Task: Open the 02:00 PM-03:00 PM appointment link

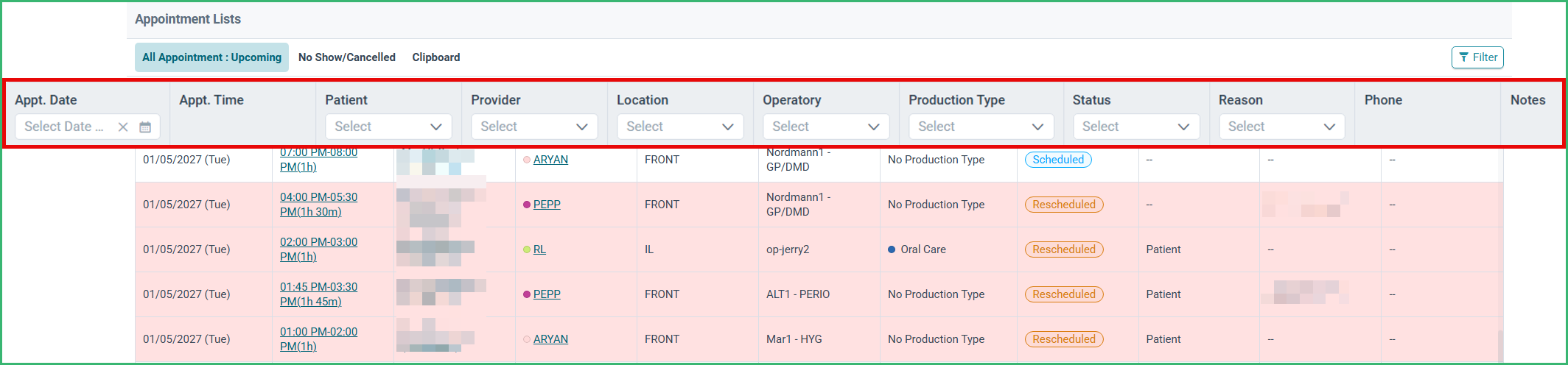Action: pos(318,249)
